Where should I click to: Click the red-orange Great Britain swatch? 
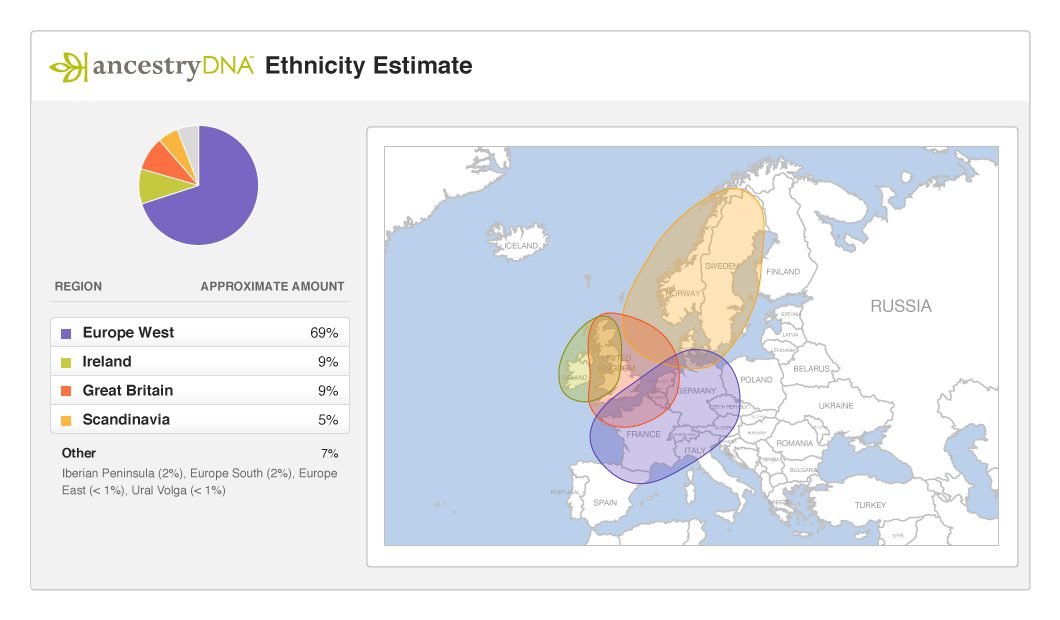pos(67,391)
